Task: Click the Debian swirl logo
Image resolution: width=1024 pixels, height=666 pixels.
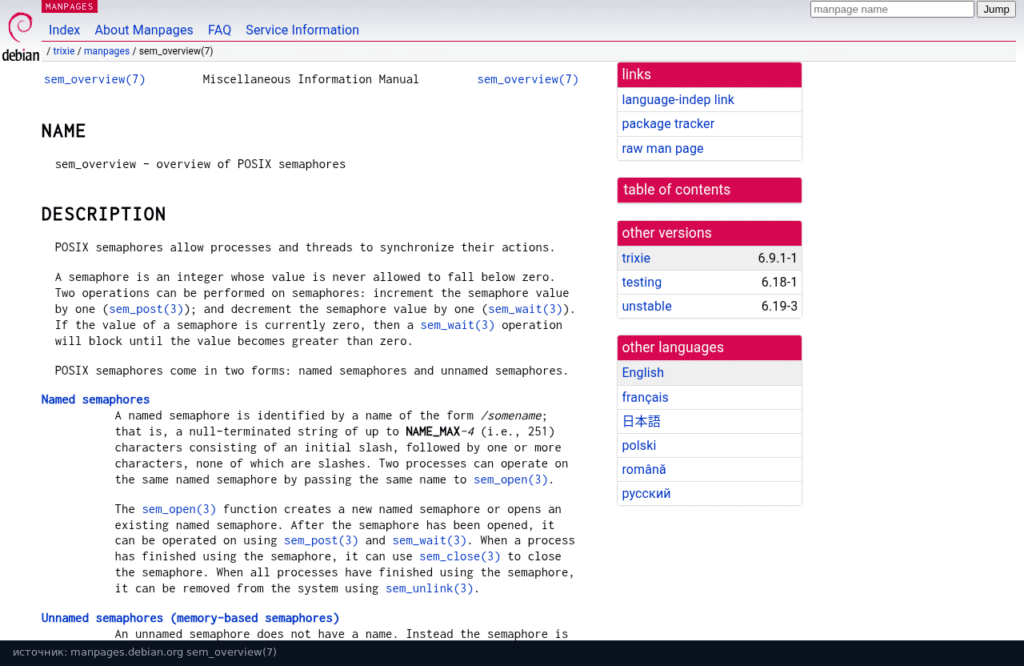Action: coord(20,37)
